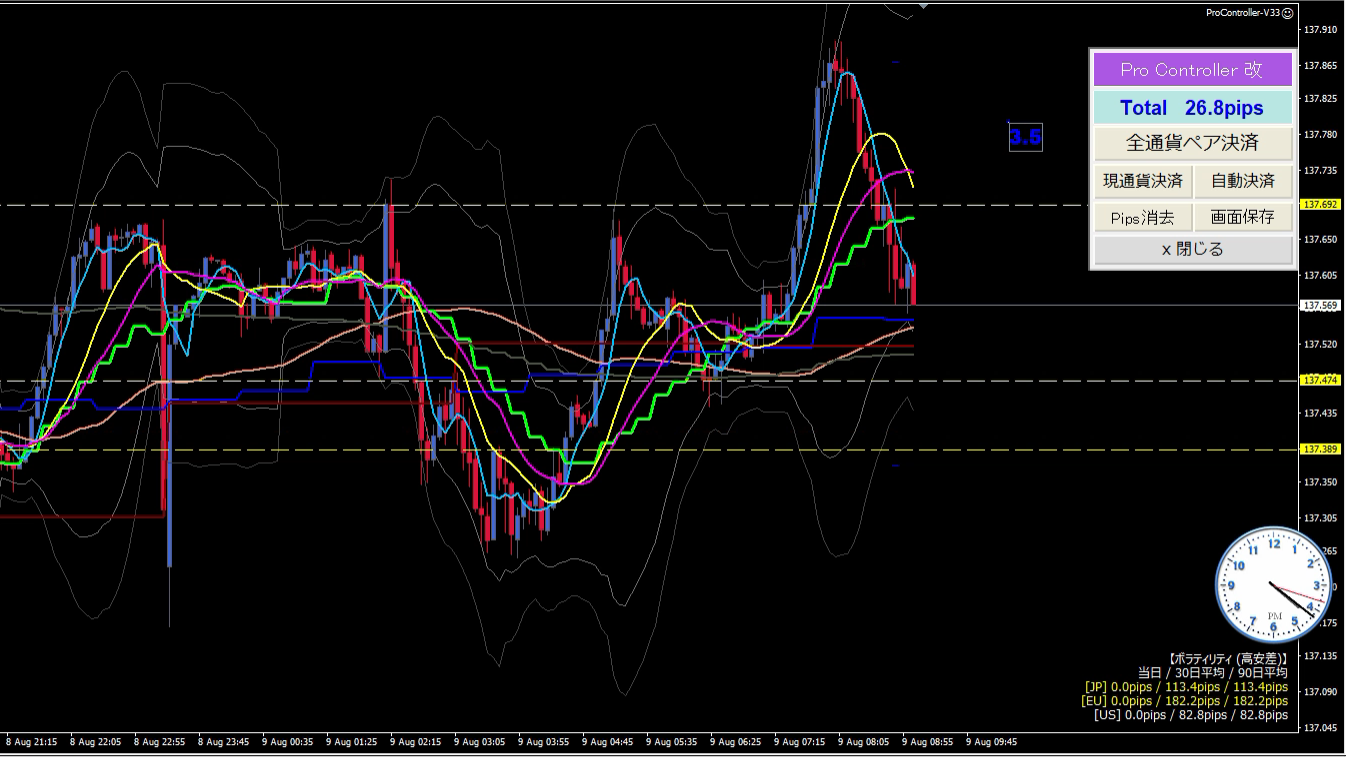Screen dimensions: 1346x757
Task: Click the 9 Aug 02:15 time label
Action: pos(415,742)
